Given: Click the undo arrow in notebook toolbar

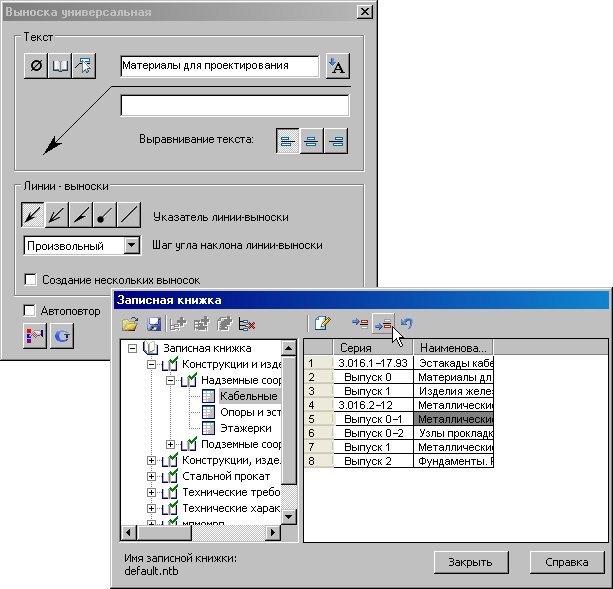Looking at the screenshot, I should (405, 324).
